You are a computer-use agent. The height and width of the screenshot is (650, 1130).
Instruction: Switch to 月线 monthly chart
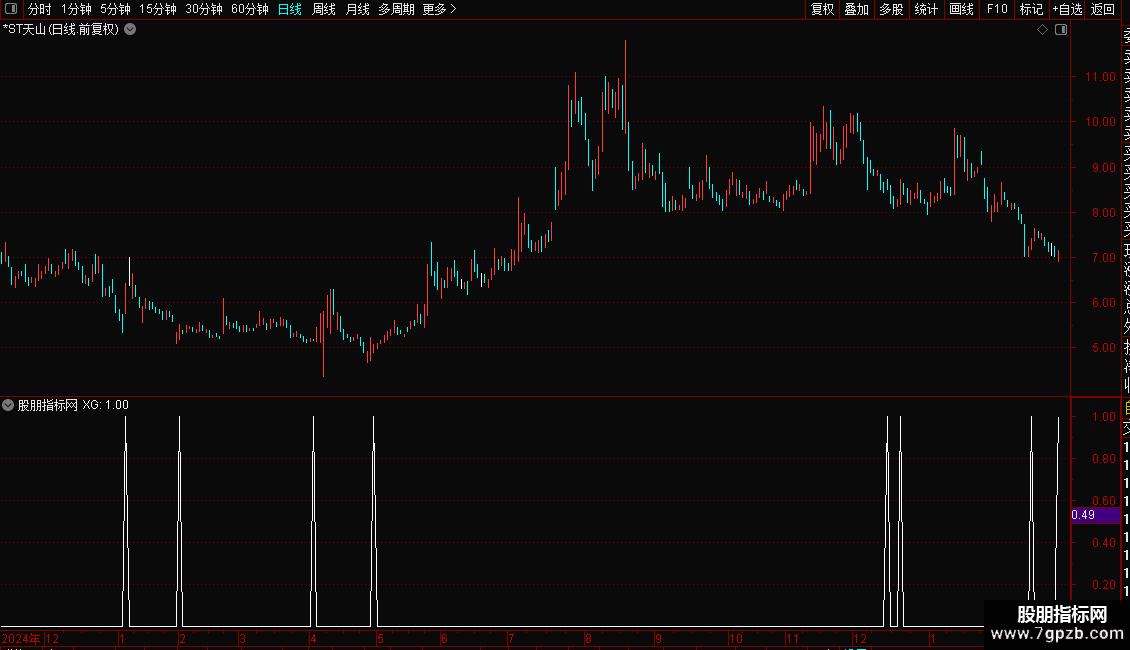(357, 9)
